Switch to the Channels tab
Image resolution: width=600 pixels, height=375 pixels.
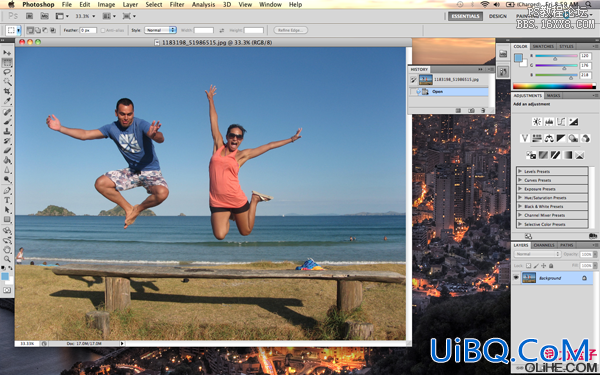coord(544,245)
